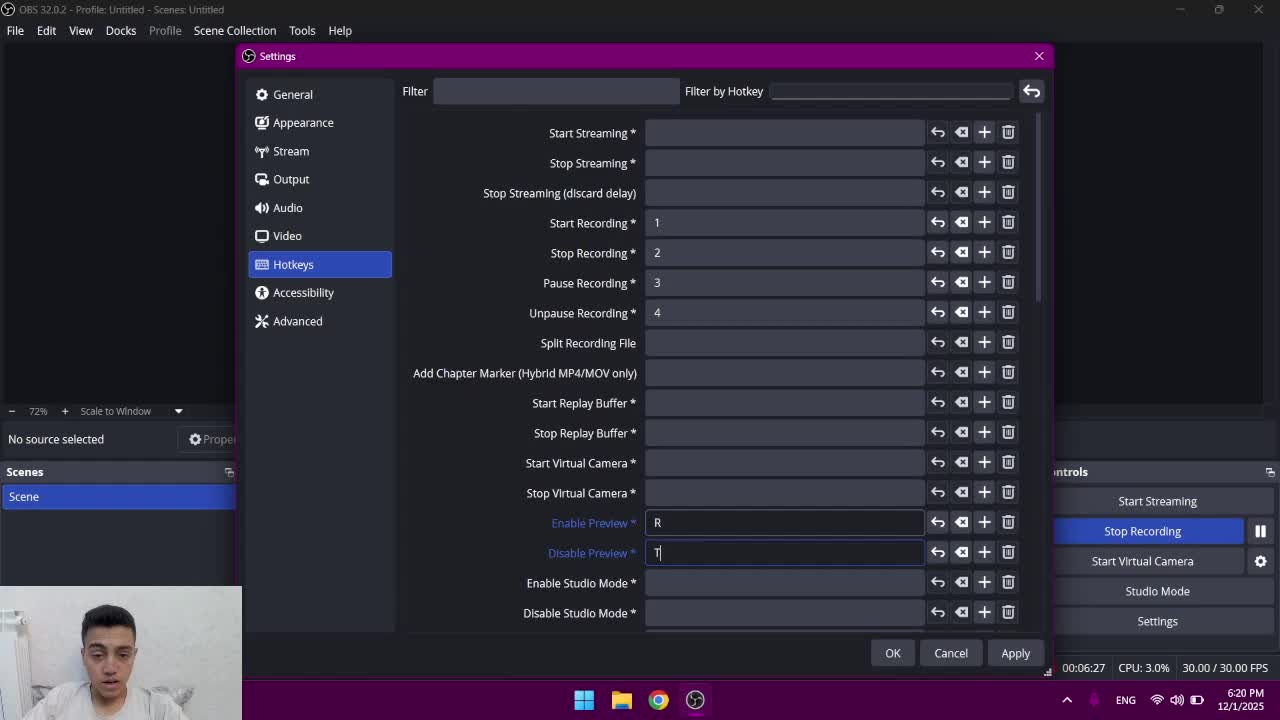Open Virtual Camera configuration gear
The image size is (1280, 720).
click(x=1261, y=561)
